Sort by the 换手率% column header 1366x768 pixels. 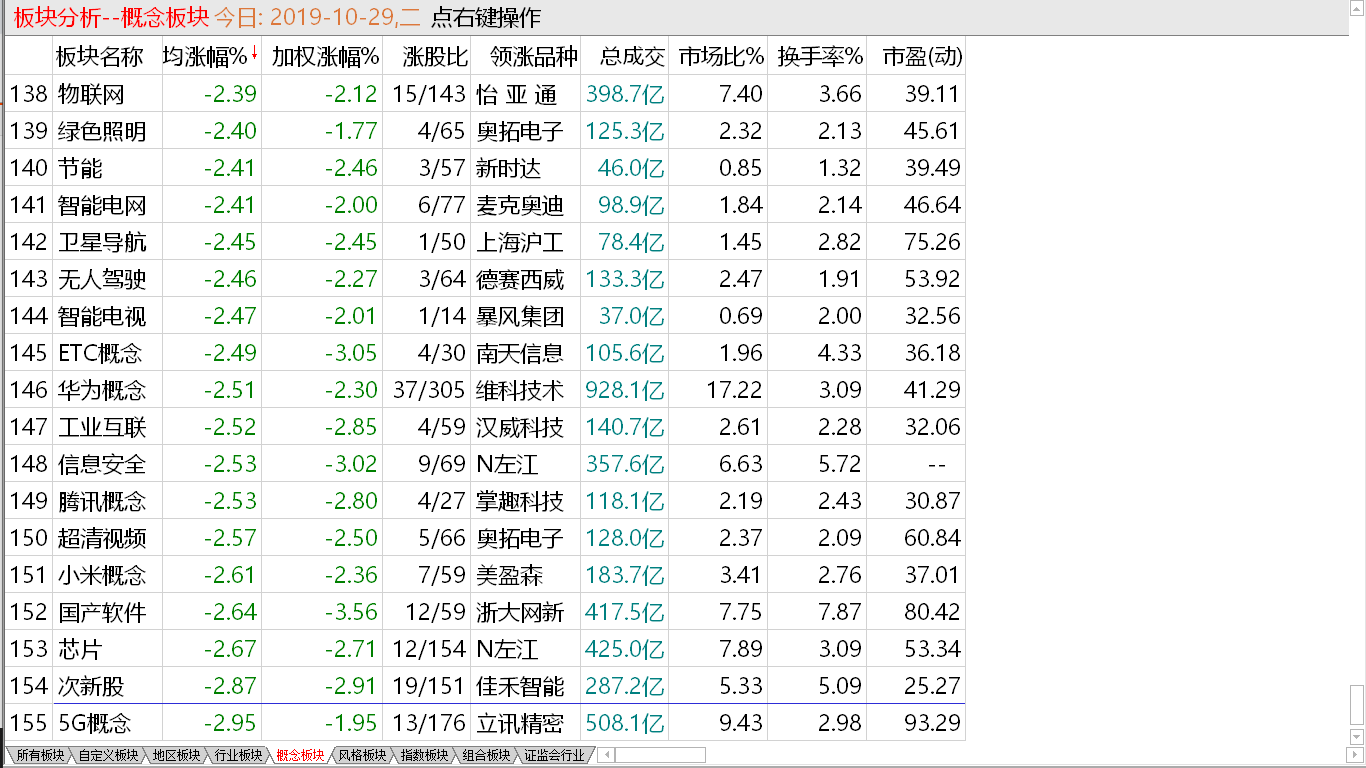coord(820,56)
